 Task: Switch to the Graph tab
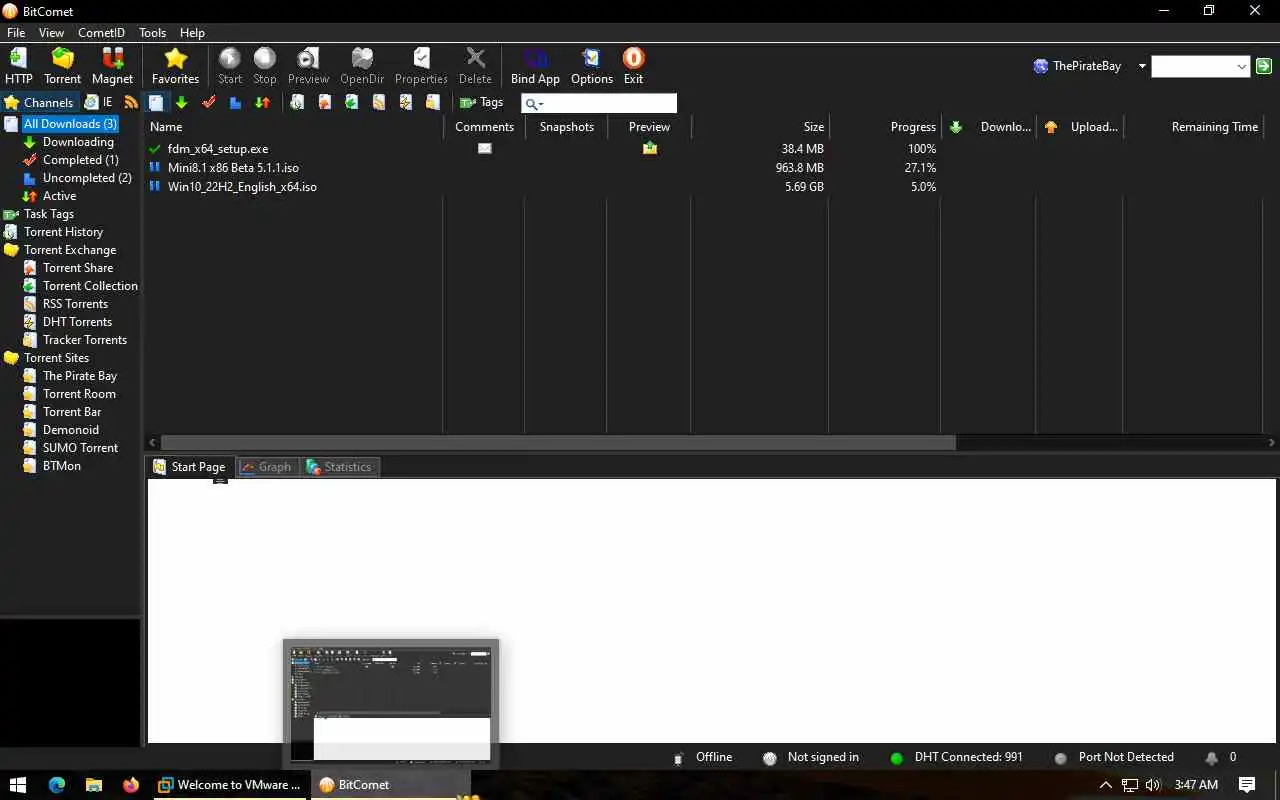[266, 467]
